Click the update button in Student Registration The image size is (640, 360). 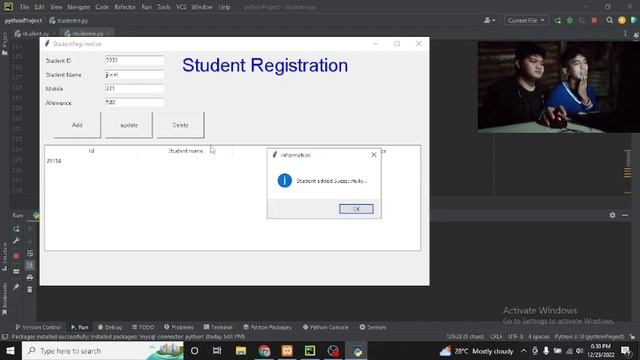click(x=129, y=125)
